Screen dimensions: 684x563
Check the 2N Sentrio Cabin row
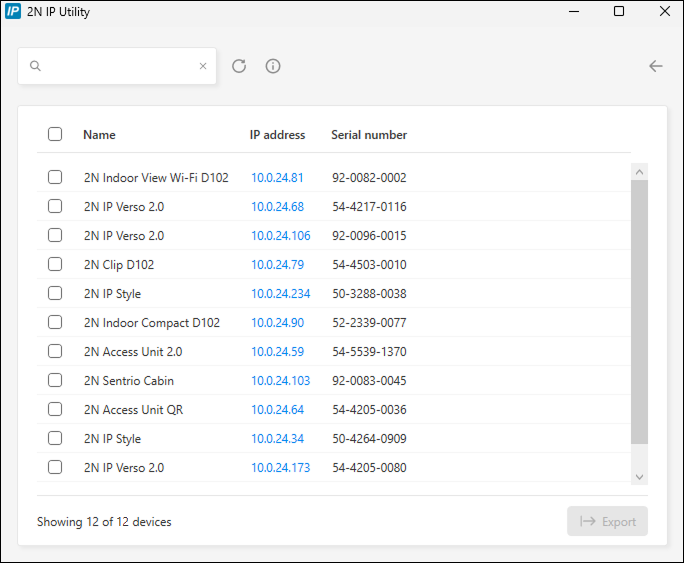(x=55, y=380)
